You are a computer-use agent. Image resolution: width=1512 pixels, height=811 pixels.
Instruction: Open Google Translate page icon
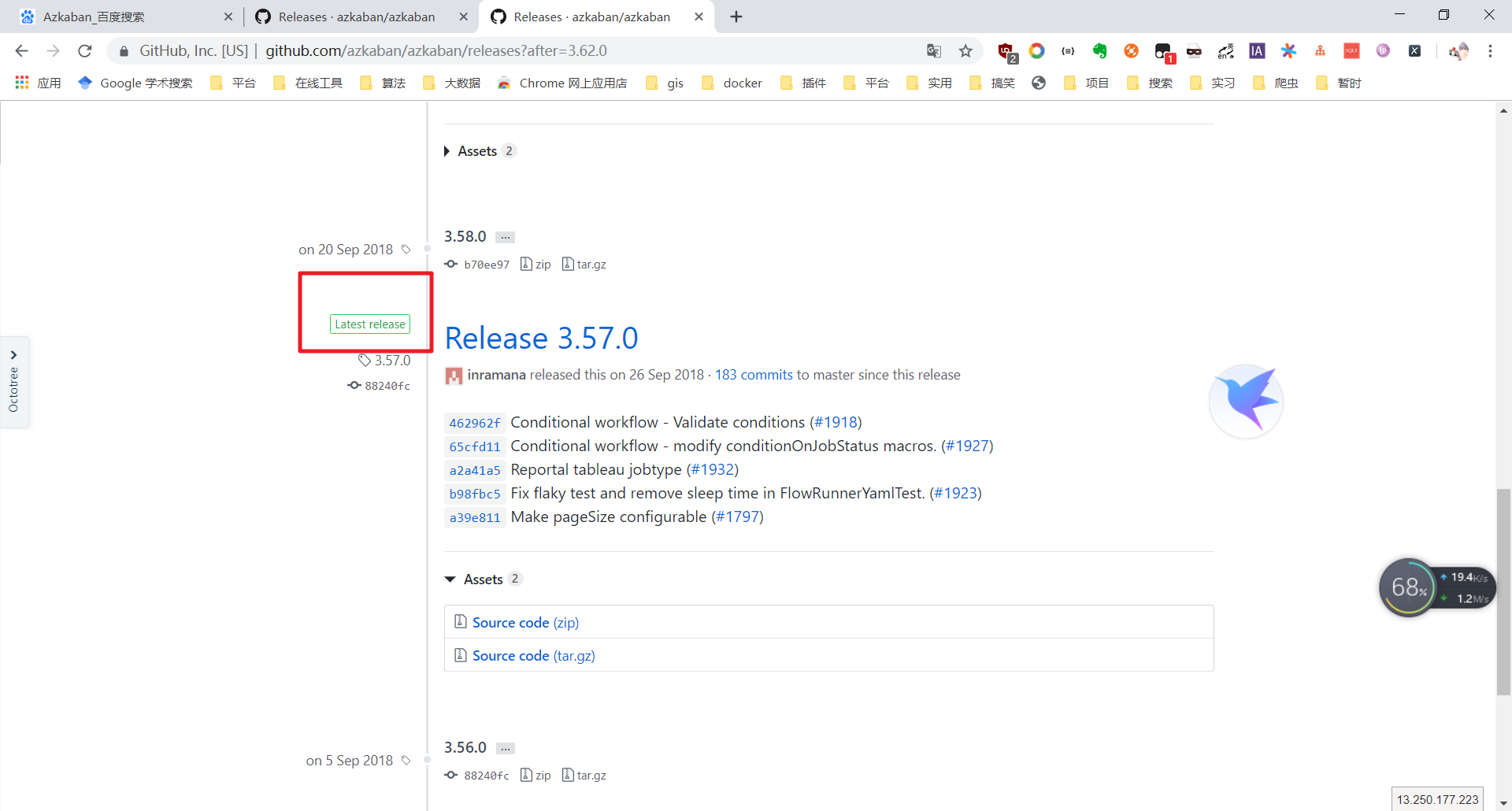coord(934,51)
